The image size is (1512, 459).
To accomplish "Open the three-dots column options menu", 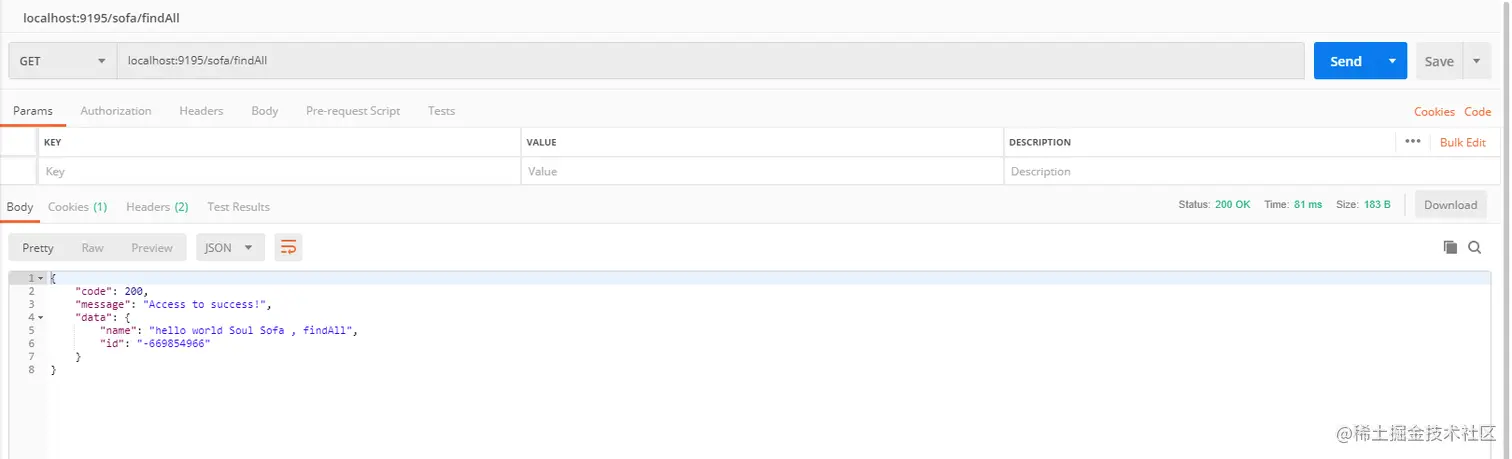I will 1412,142.
